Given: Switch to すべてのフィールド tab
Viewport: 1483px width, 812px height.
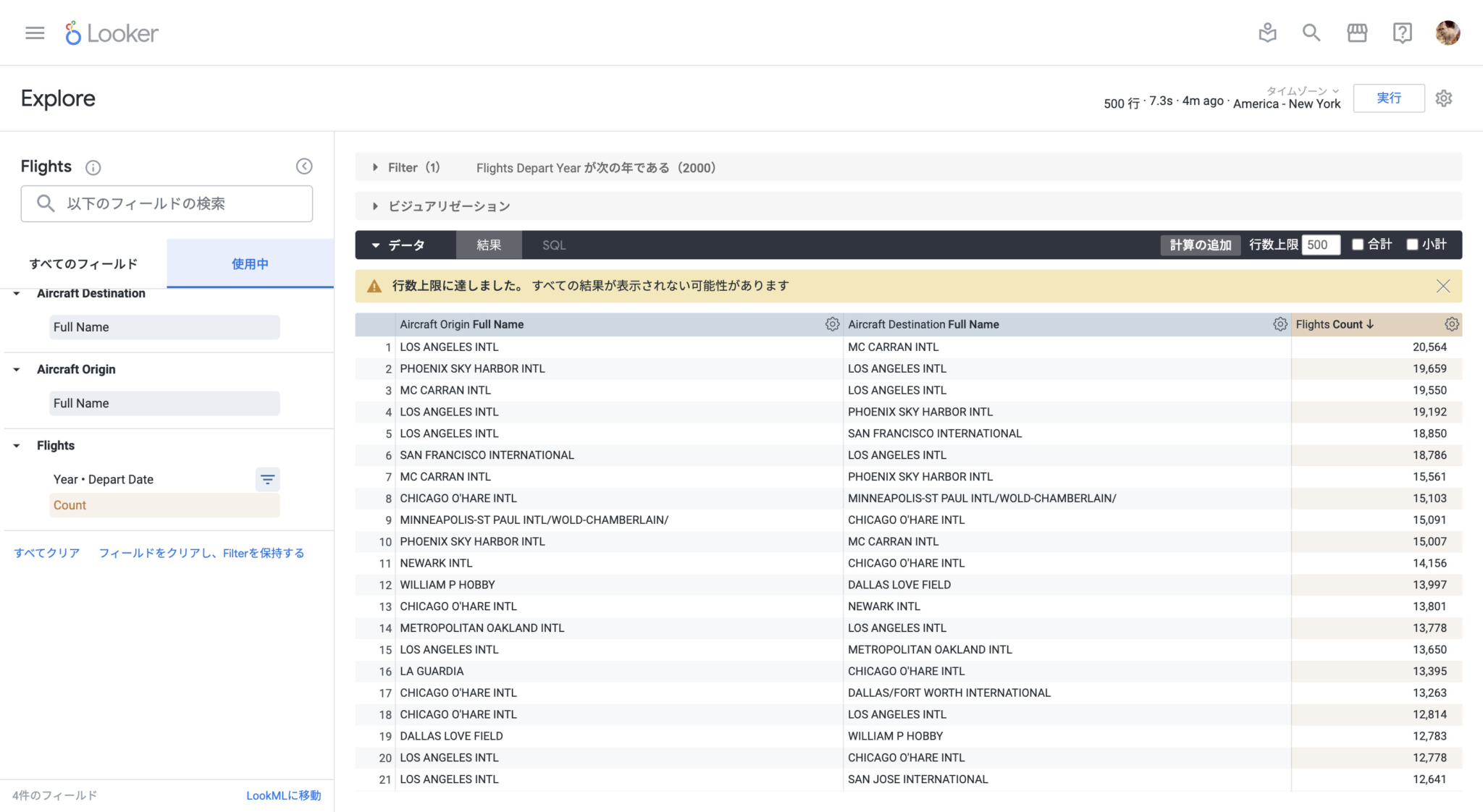Looking at the screenshot, I should point(83,263).
